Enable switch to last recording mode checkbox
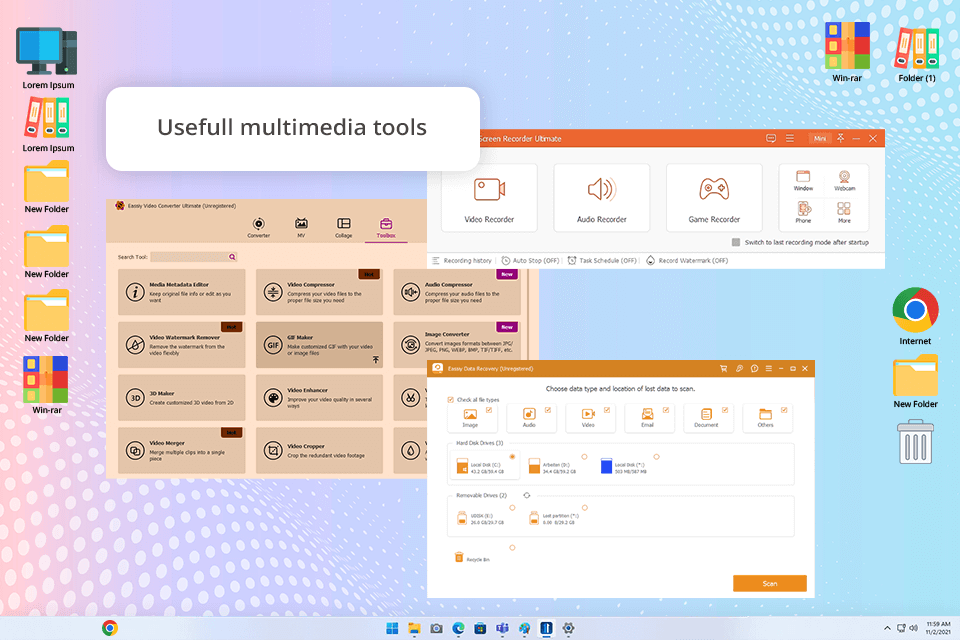960x640 pixels. [736, 242]
